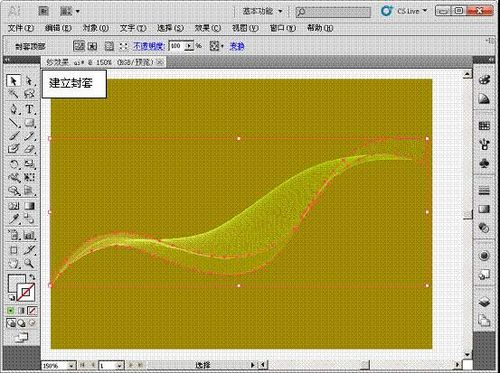The image size is (500, 373).
Task: Reset default fill and stroke
Action: click(11, 298)
